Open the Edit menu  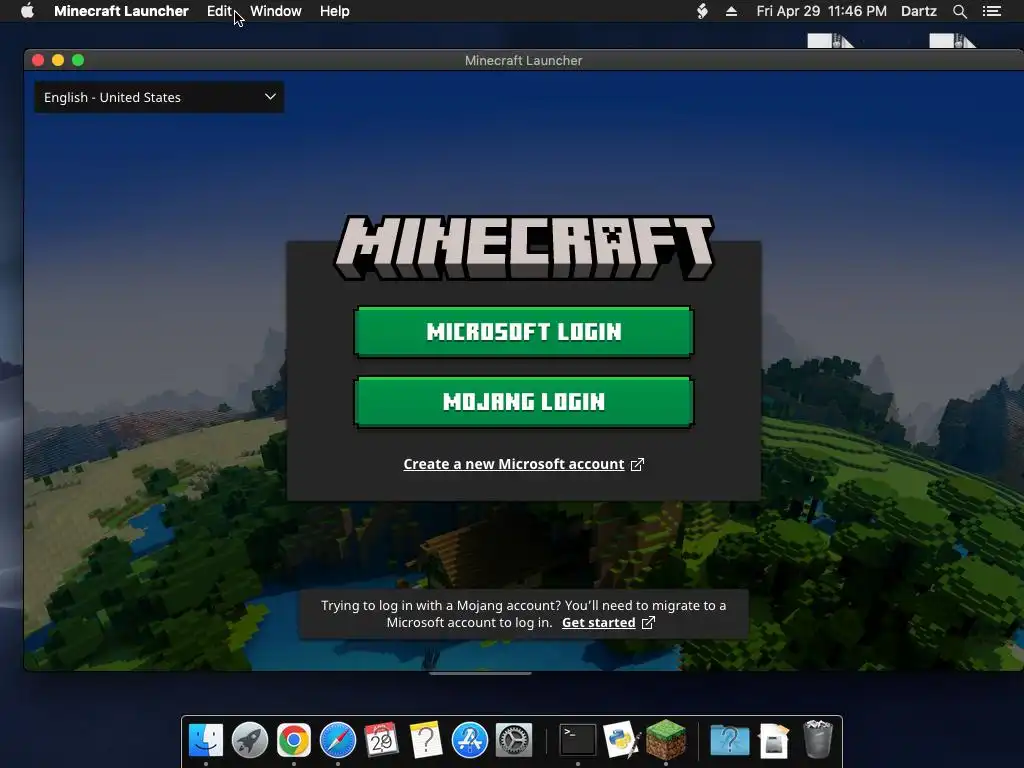coord(219,11)
